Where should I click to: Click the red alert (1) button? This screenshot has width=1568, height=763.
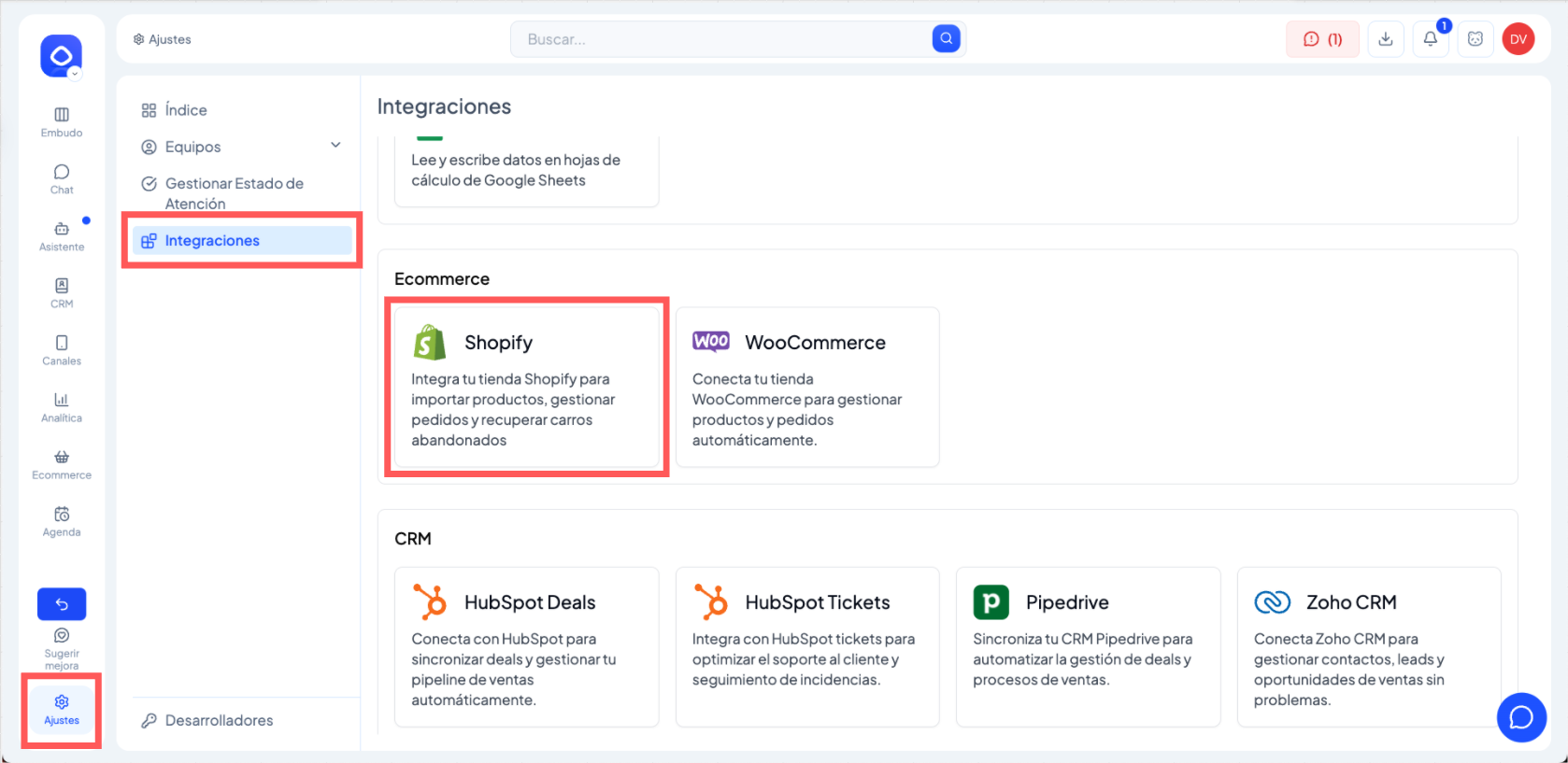click(1322, 39)
